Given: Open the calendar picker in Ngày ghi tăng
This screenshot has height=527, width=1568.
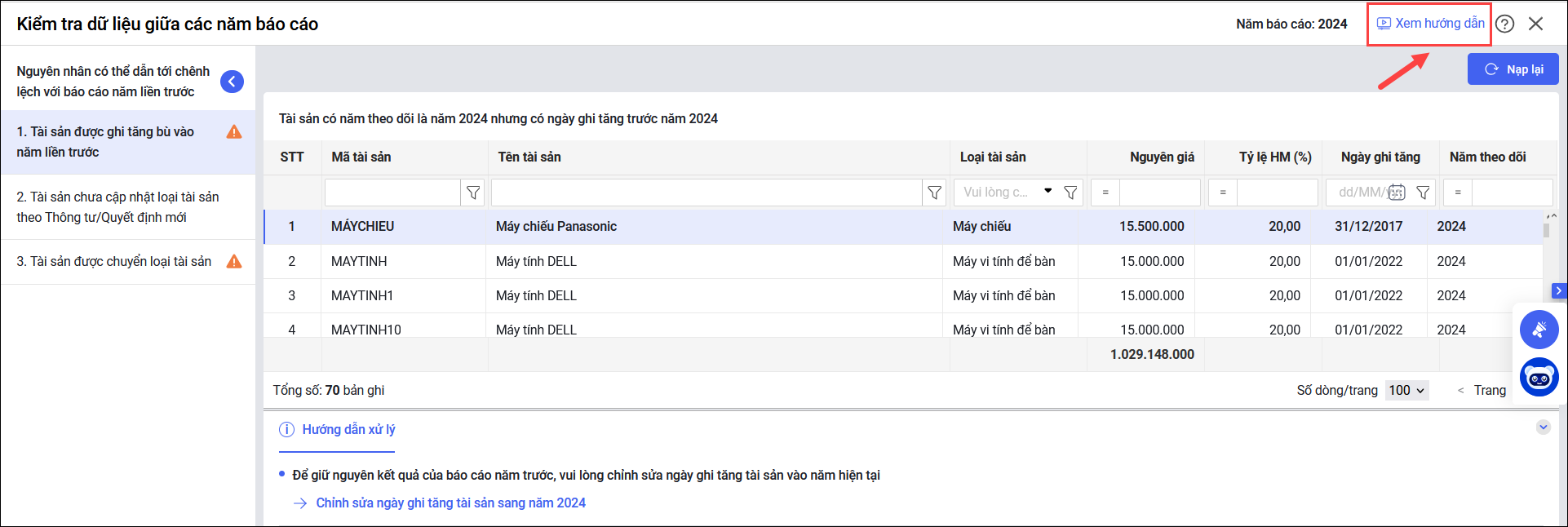Looking at the screenshot, I should coord(1397,193).
